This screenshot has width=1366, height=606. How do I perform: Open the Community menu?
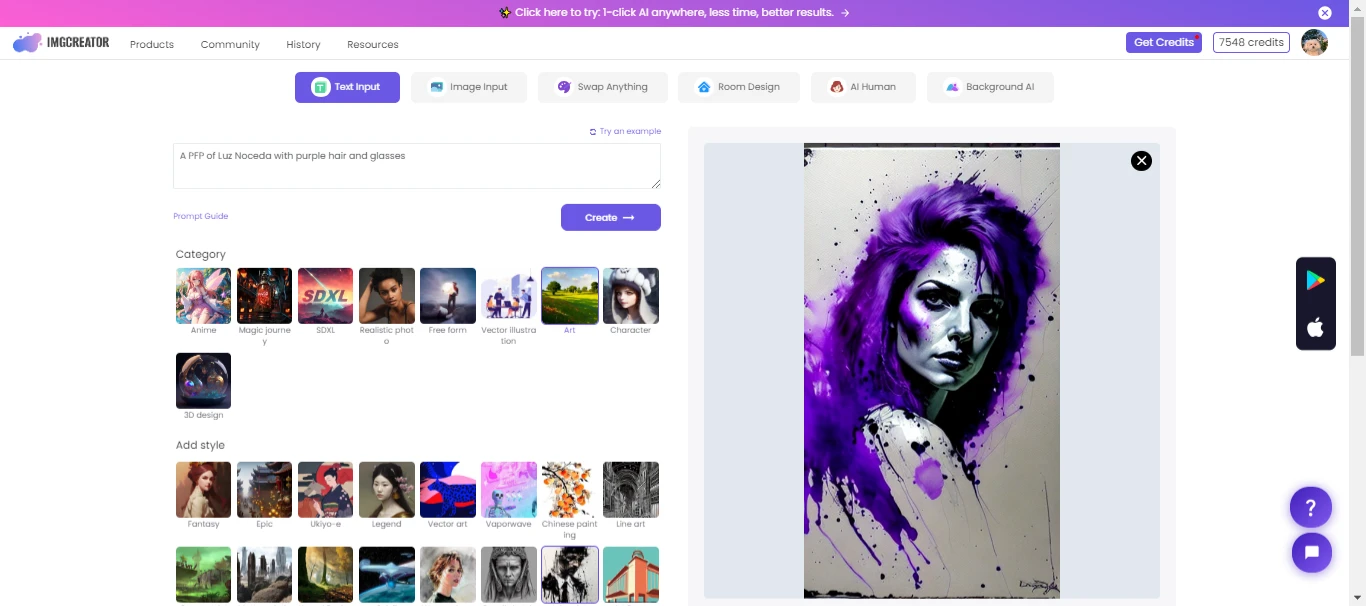coord(230,44)
